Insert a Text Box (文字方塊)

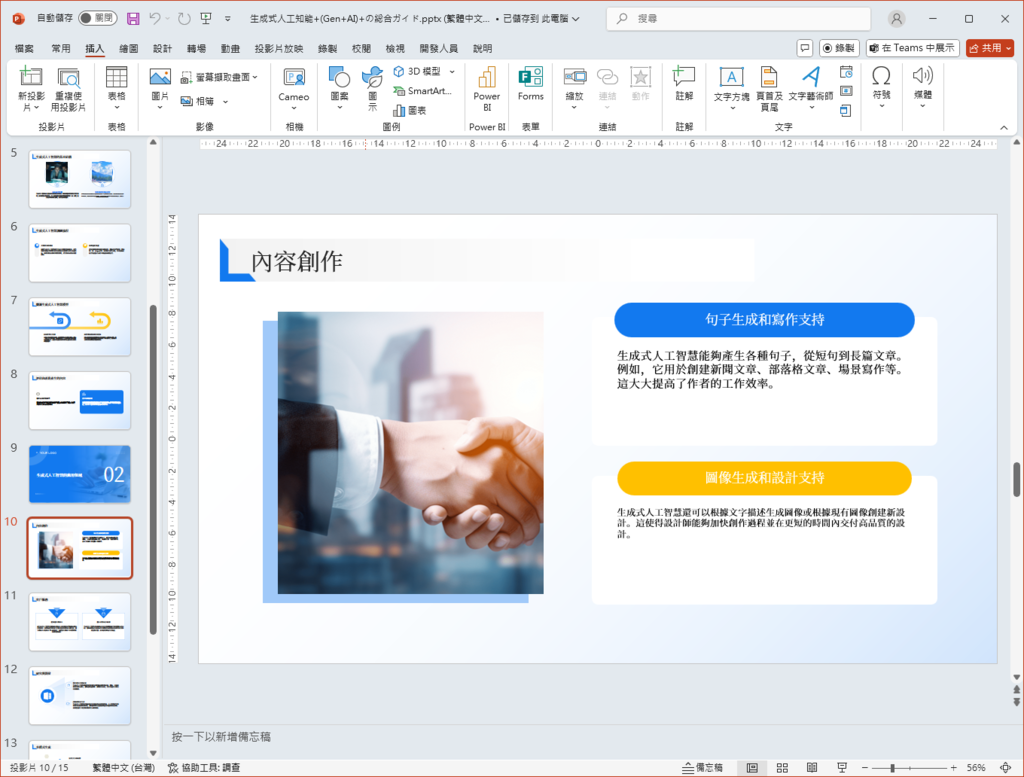coord(731,89)
